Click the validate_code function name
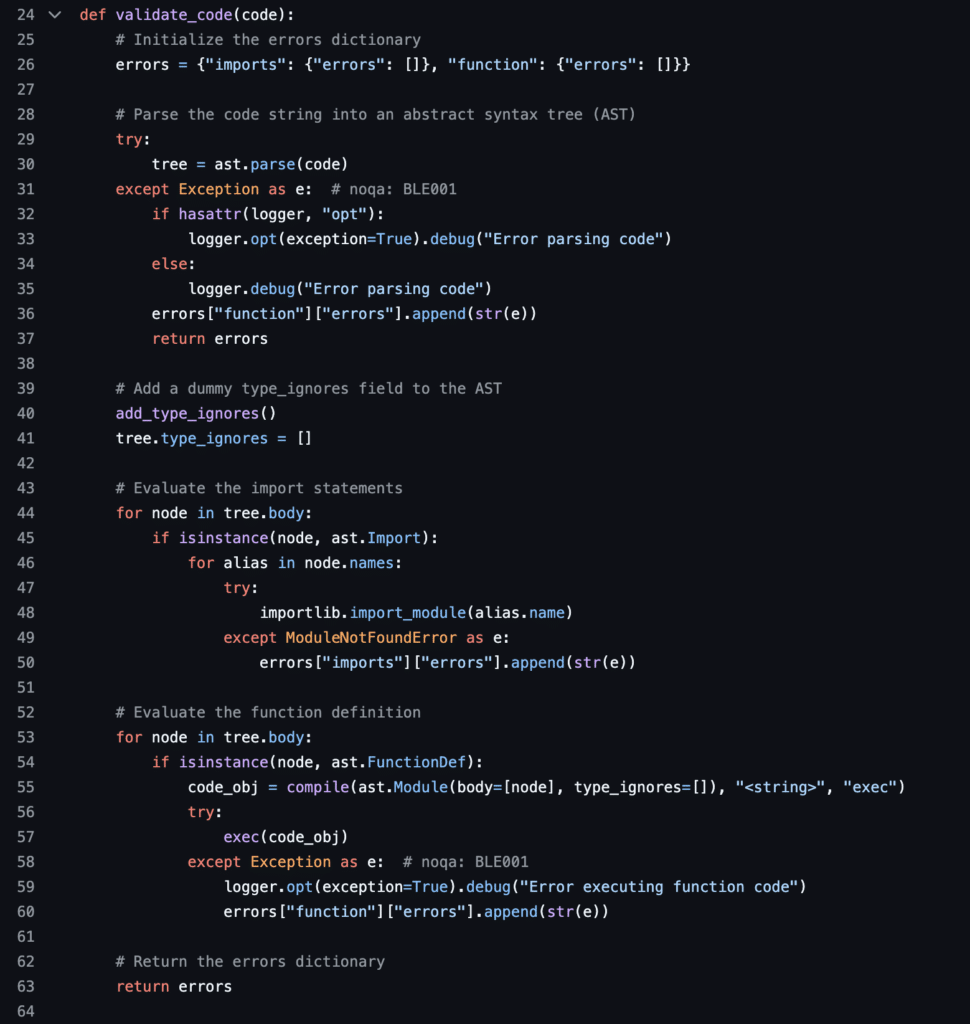Screen dimensions: 970x1024 [x=174, y=14]
